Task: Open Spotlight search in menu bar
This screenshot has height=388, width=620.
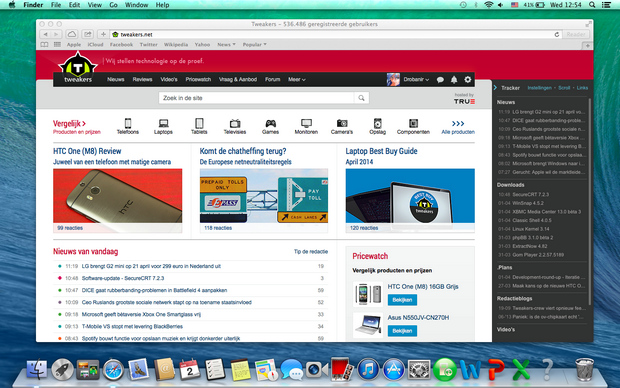Action: (x=592, y=5)
